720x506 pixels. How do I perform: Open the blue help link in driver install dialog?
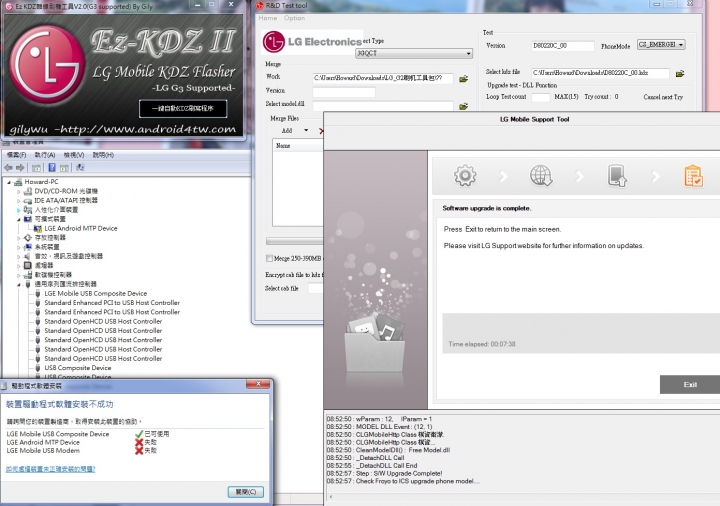click(51, 469)
